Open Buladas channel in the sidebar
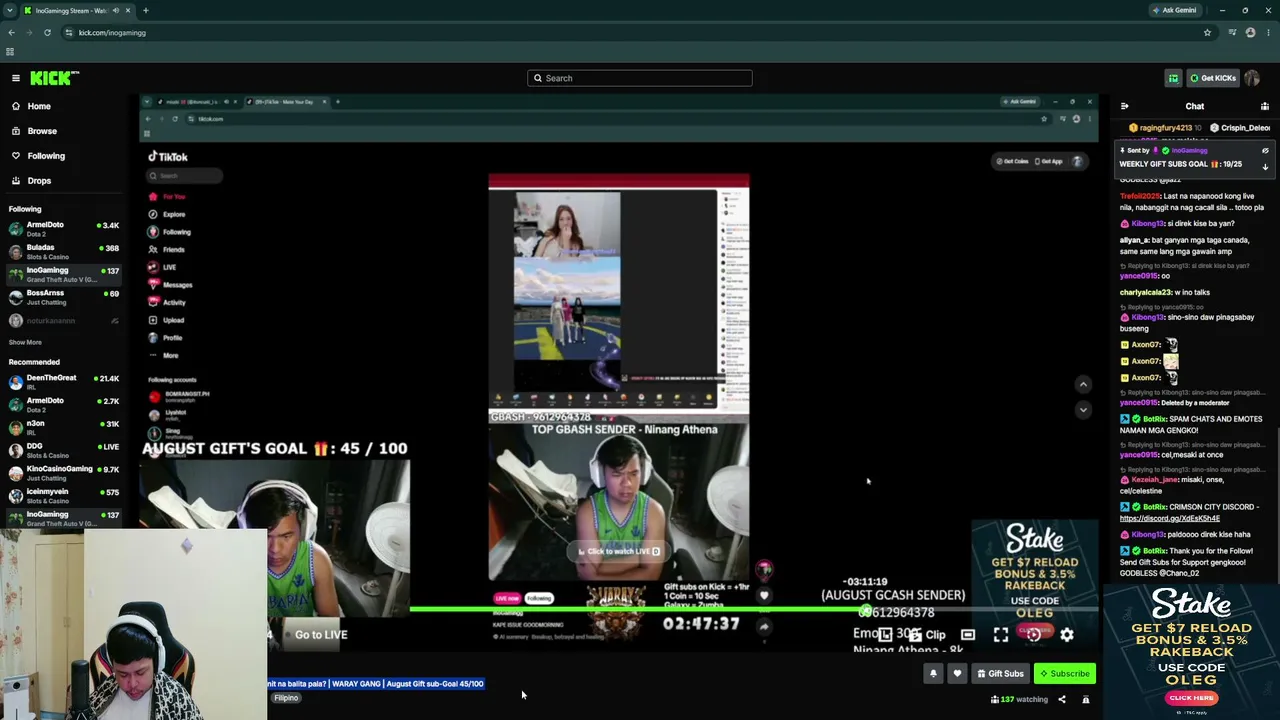 click(64, 252)
